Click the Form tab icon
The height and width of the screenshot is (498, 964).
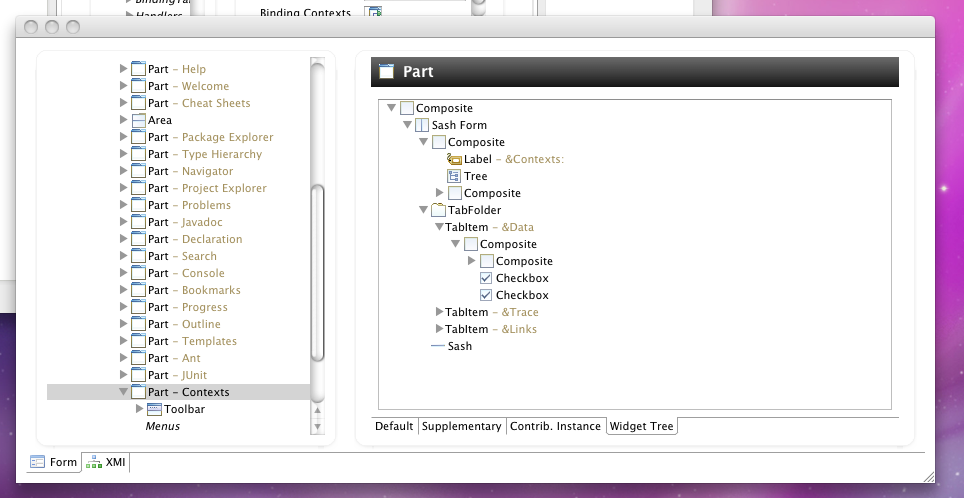38,462
